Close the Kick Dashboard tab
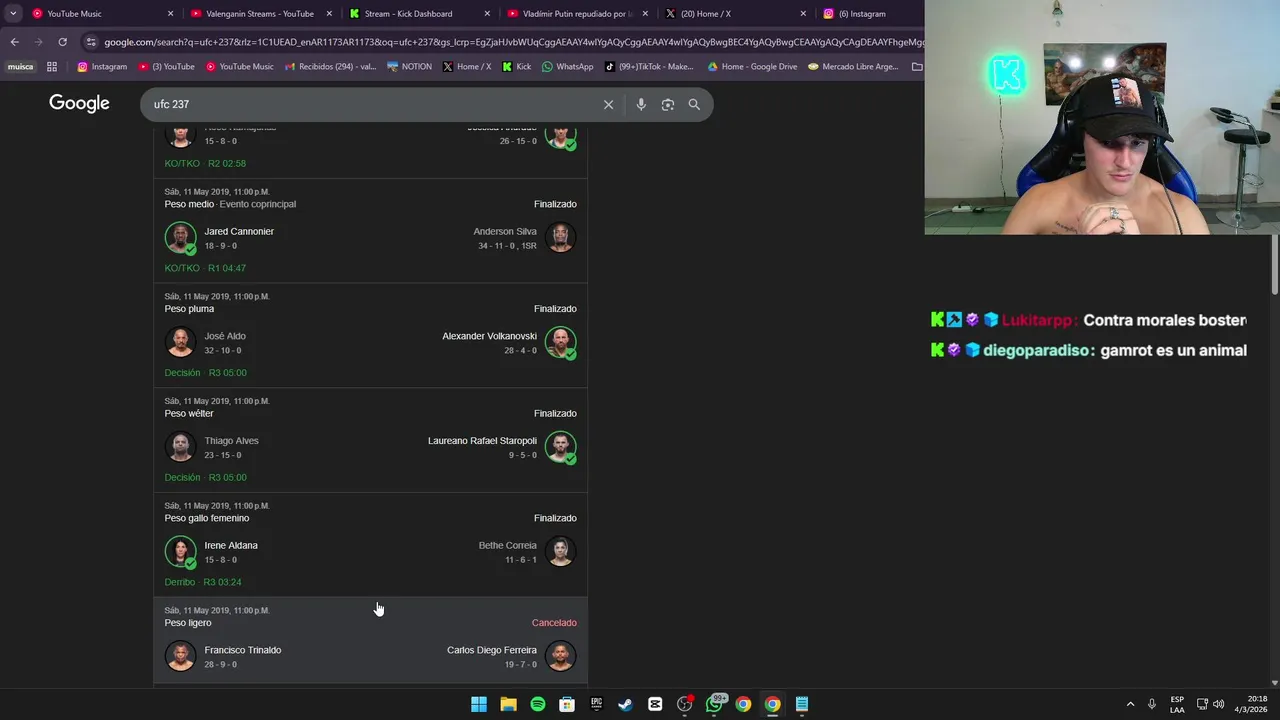The height and width of the screenshot is (720, 1280). point(487,14)
